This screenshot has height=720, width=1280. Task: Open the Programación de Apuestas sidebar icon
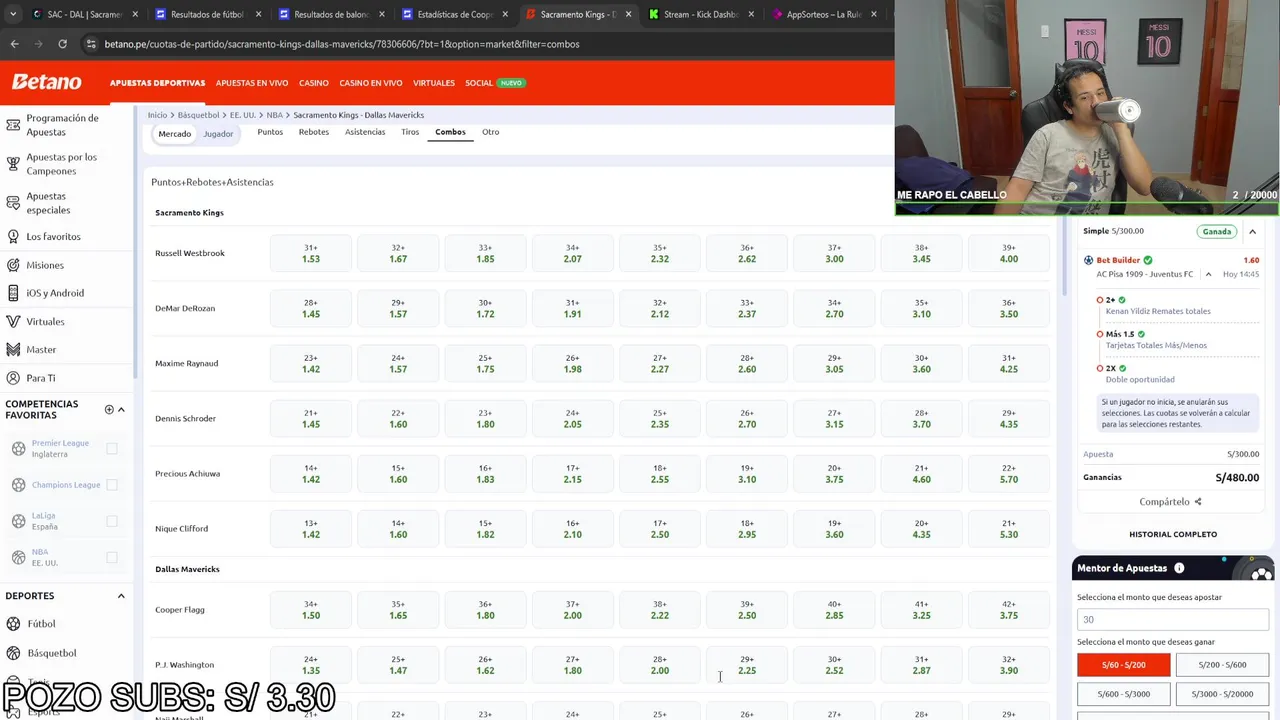[13, 125]
